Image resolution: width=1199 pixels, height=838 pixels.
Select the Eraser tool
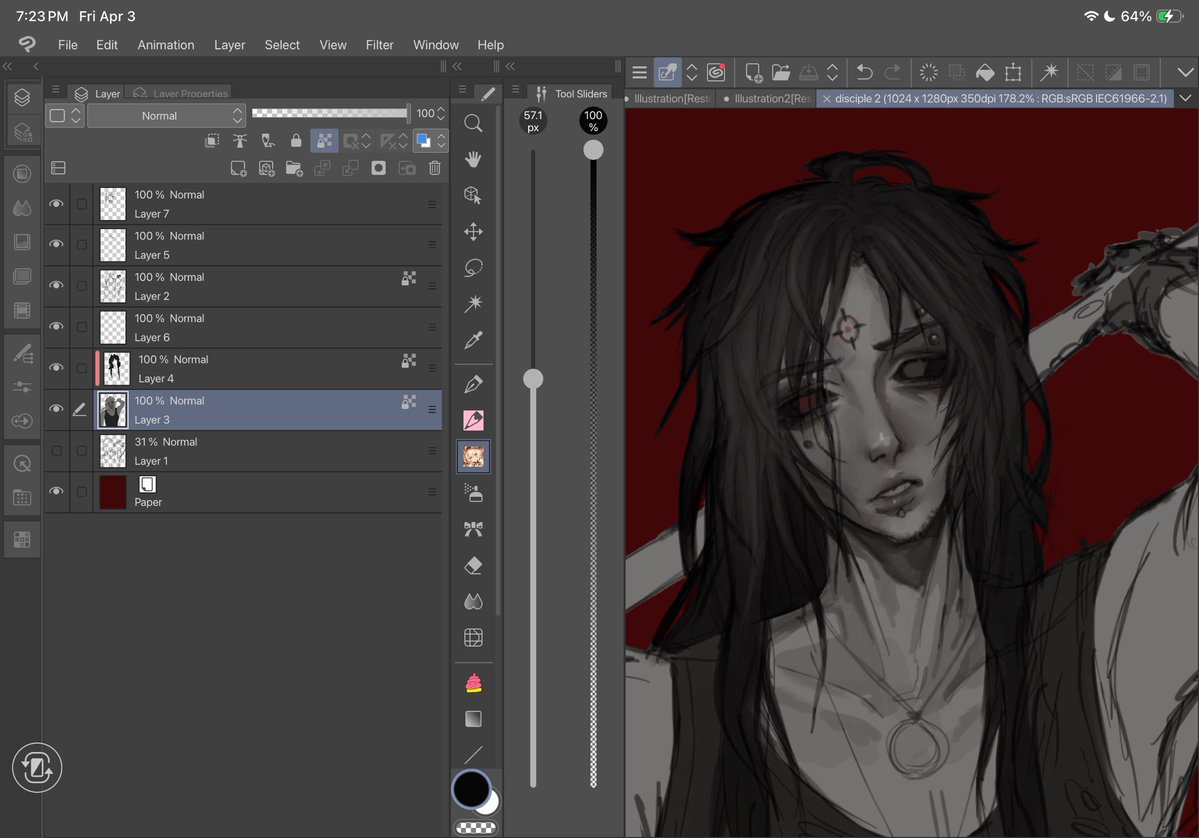click(x=474, y=566)
